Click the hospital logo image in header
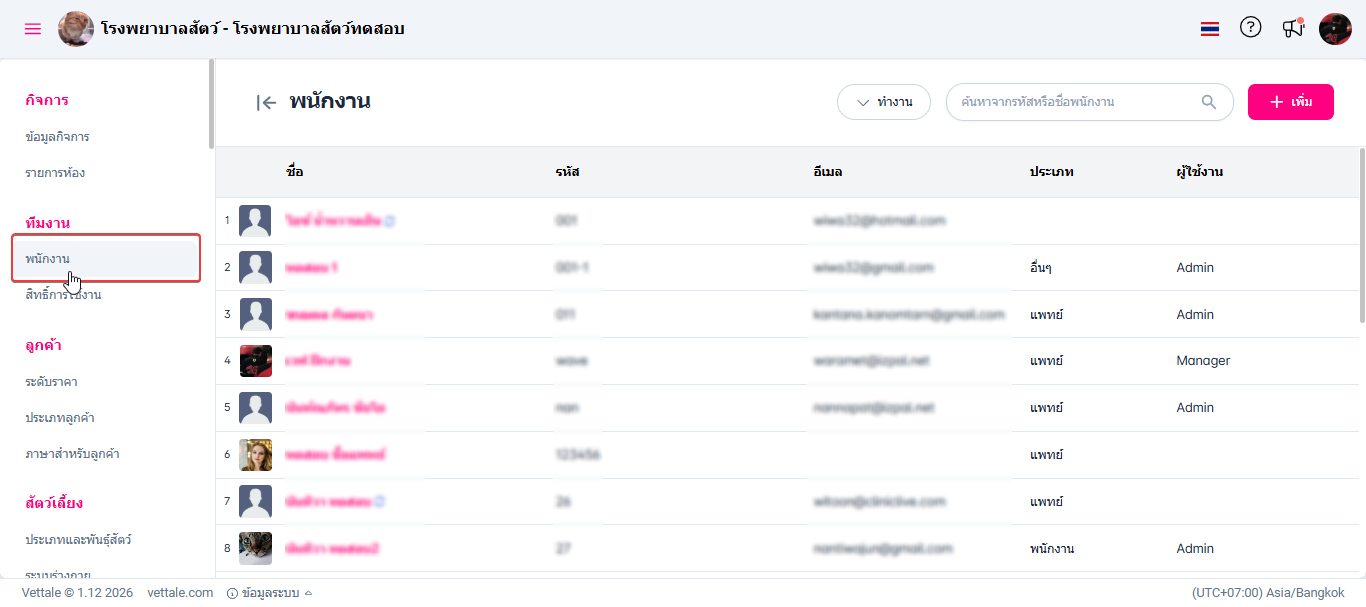The image size is (1366, 607). coord(76,29)
